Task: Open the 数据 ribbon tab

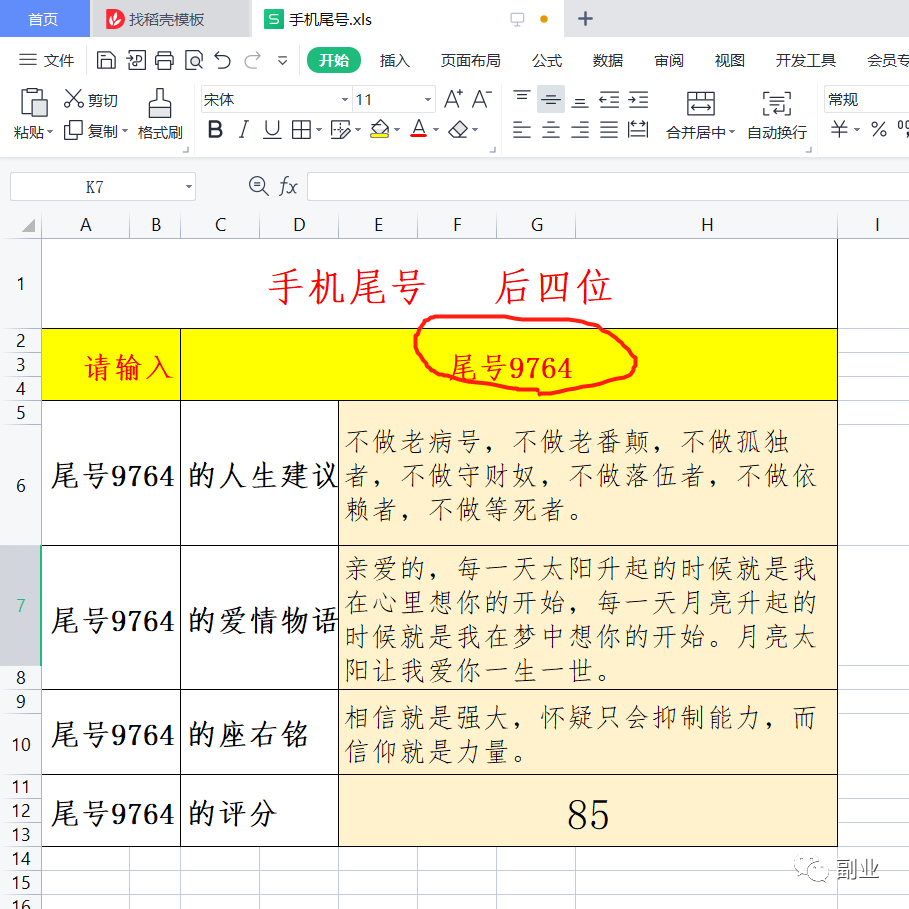Action: [606, 60]
